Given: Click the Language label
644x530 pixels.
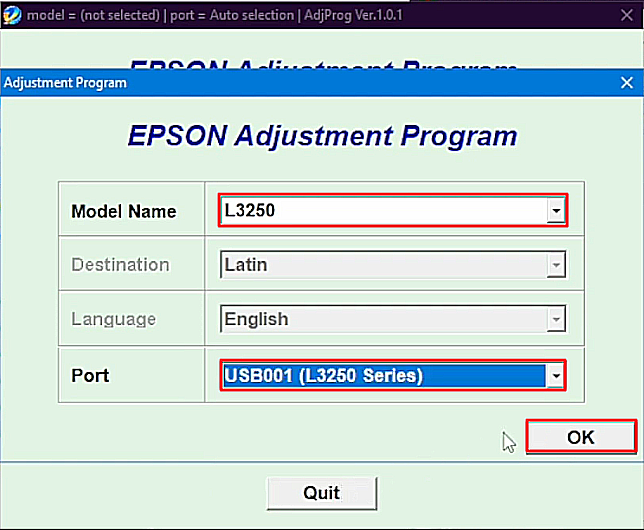Looking at the screenshot, I should point(114,319).
